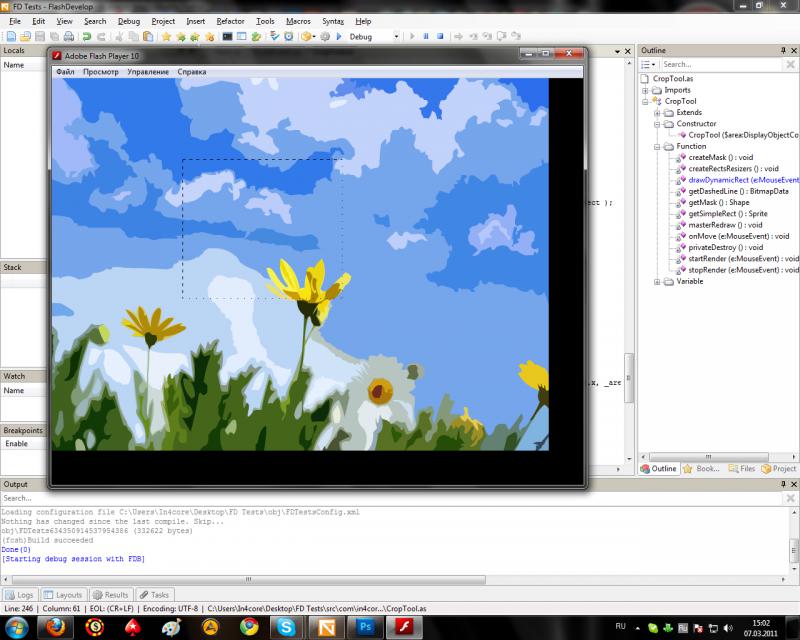The image size is (800, 640).
Task: Open the Project menu
Action: pyautogui.click(x=163, y=21)
